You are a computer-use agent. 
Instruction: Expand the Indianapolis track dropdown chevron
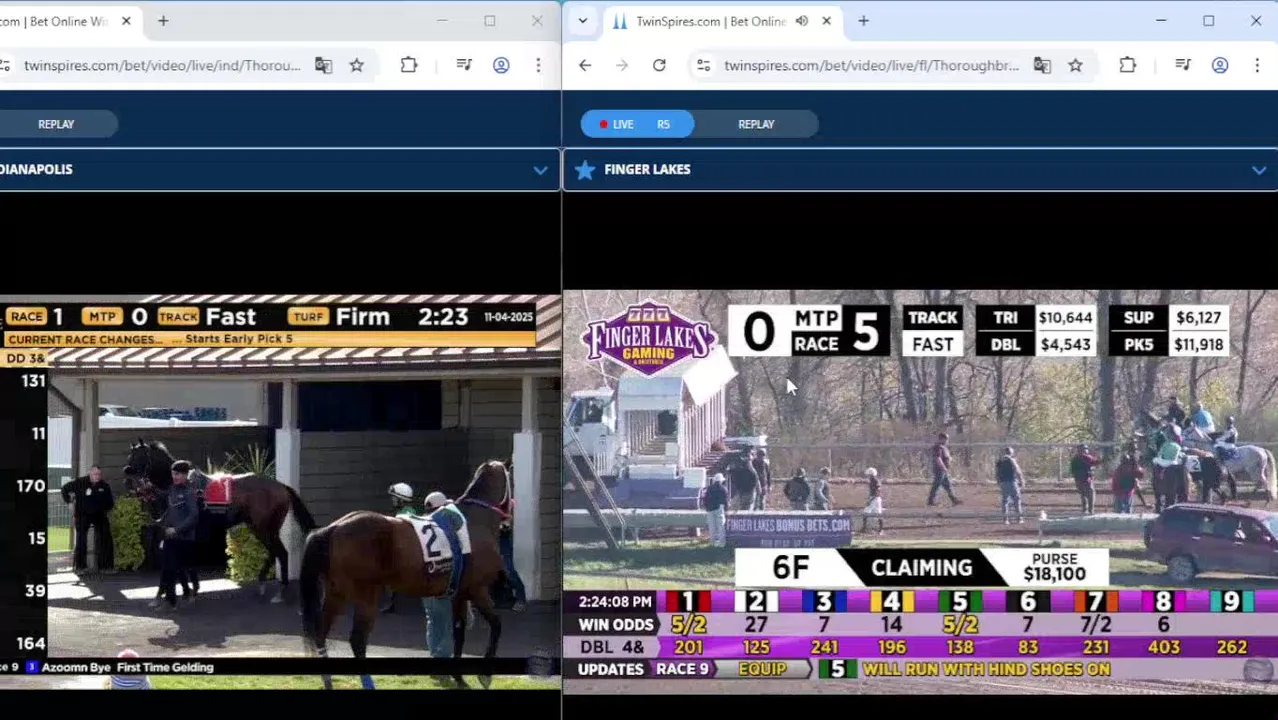pyautogui.click(x=540, y=170)
